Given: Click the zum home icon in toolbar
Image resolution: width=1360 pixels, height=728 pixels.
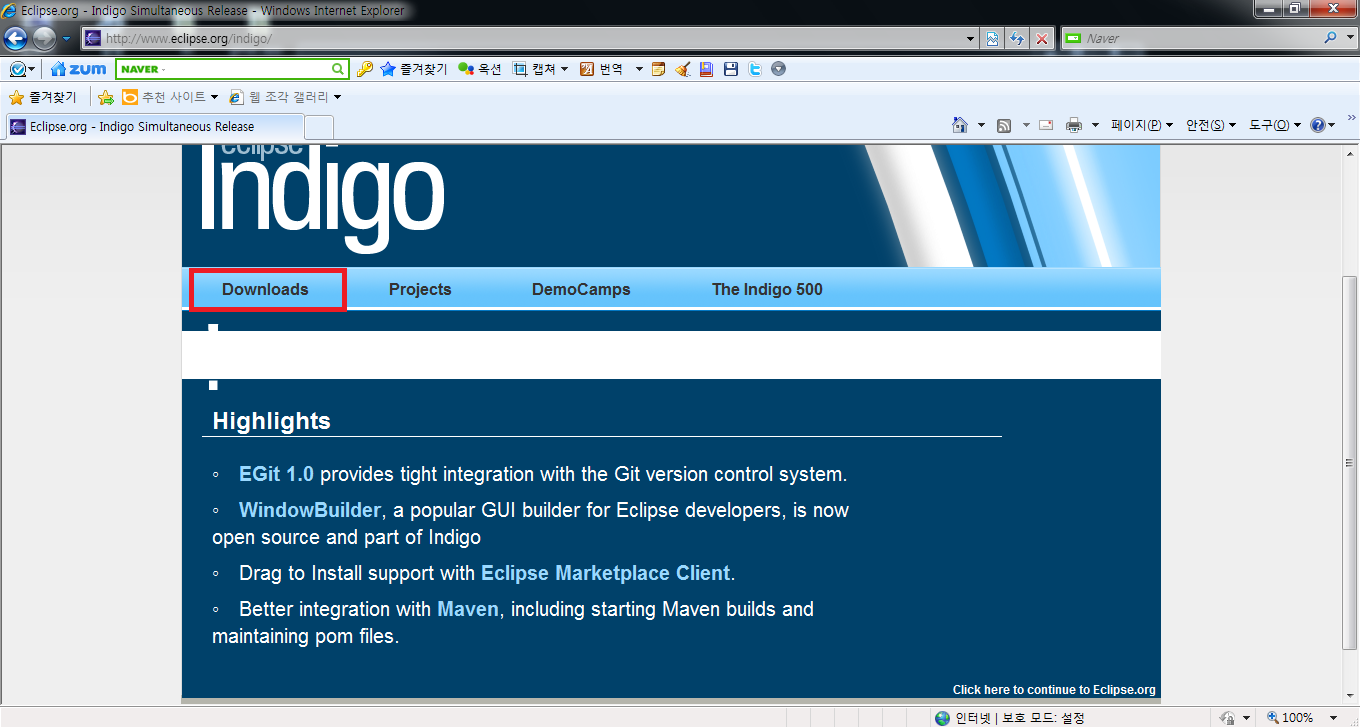Looking at the screenshot, I should click(x=78, y=69).
